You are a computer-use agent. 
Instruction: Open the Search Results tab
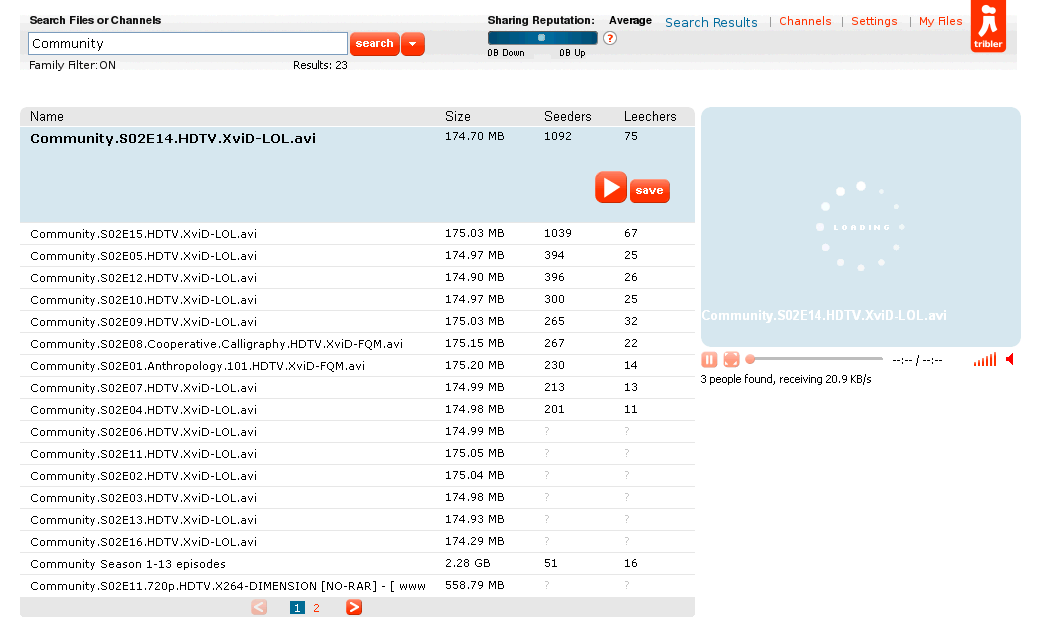711,23
